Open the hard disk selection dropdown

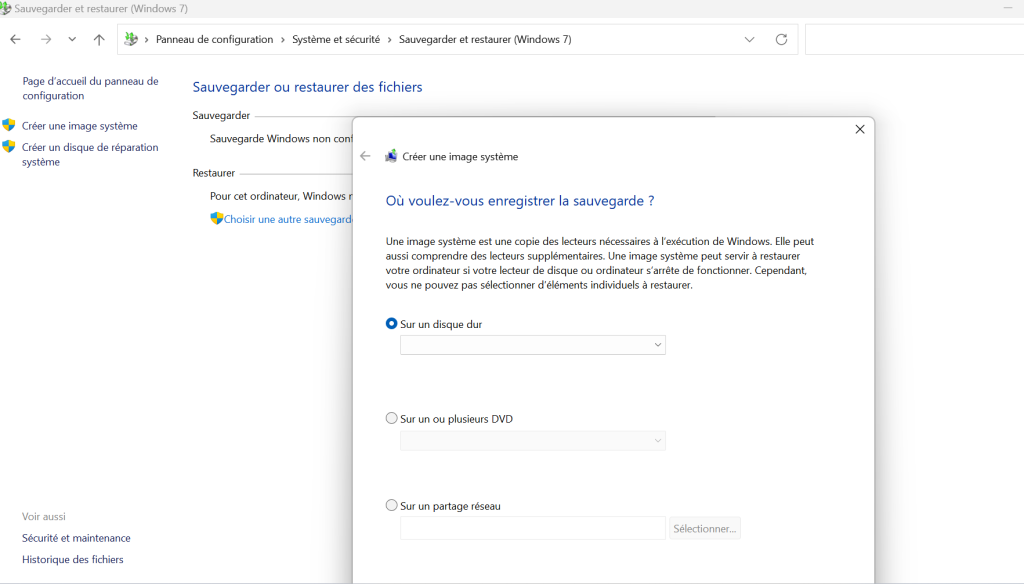pyautogui.click(x=533, y=345)
